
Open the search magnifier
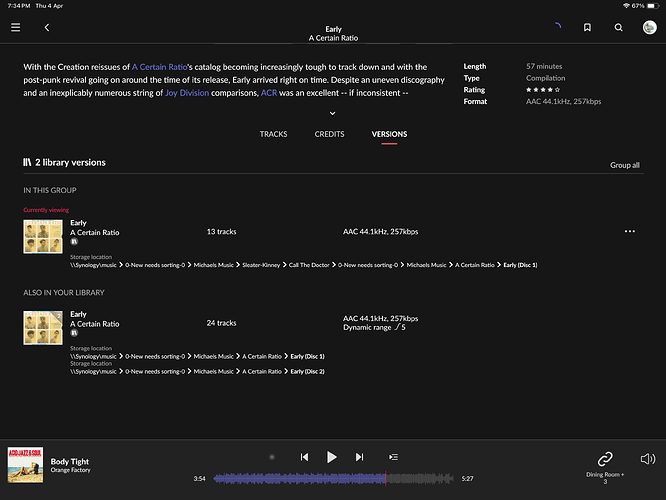[618, 28]
